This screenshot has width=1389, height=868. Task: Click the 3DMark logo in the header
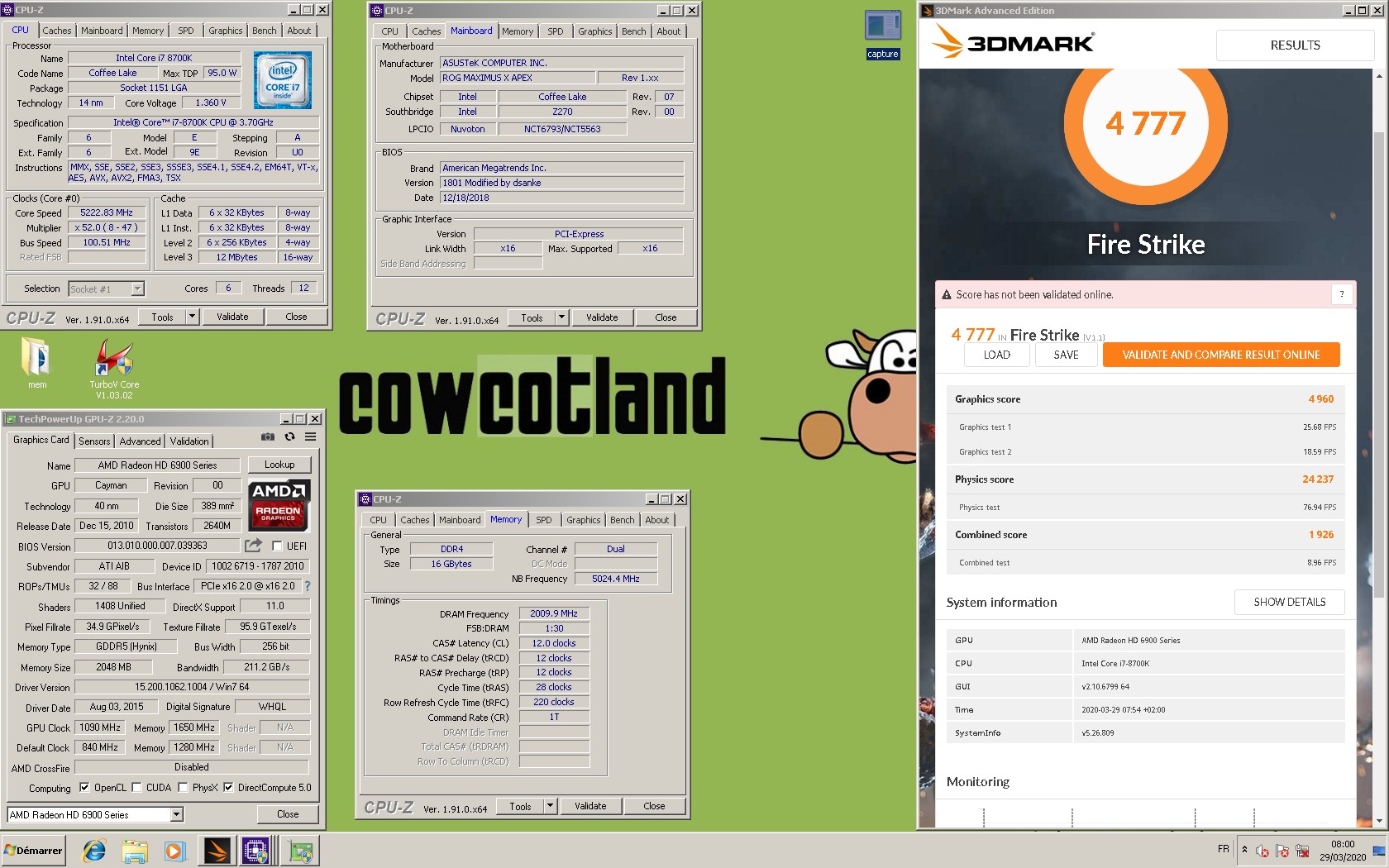[x=1013, y=41]
